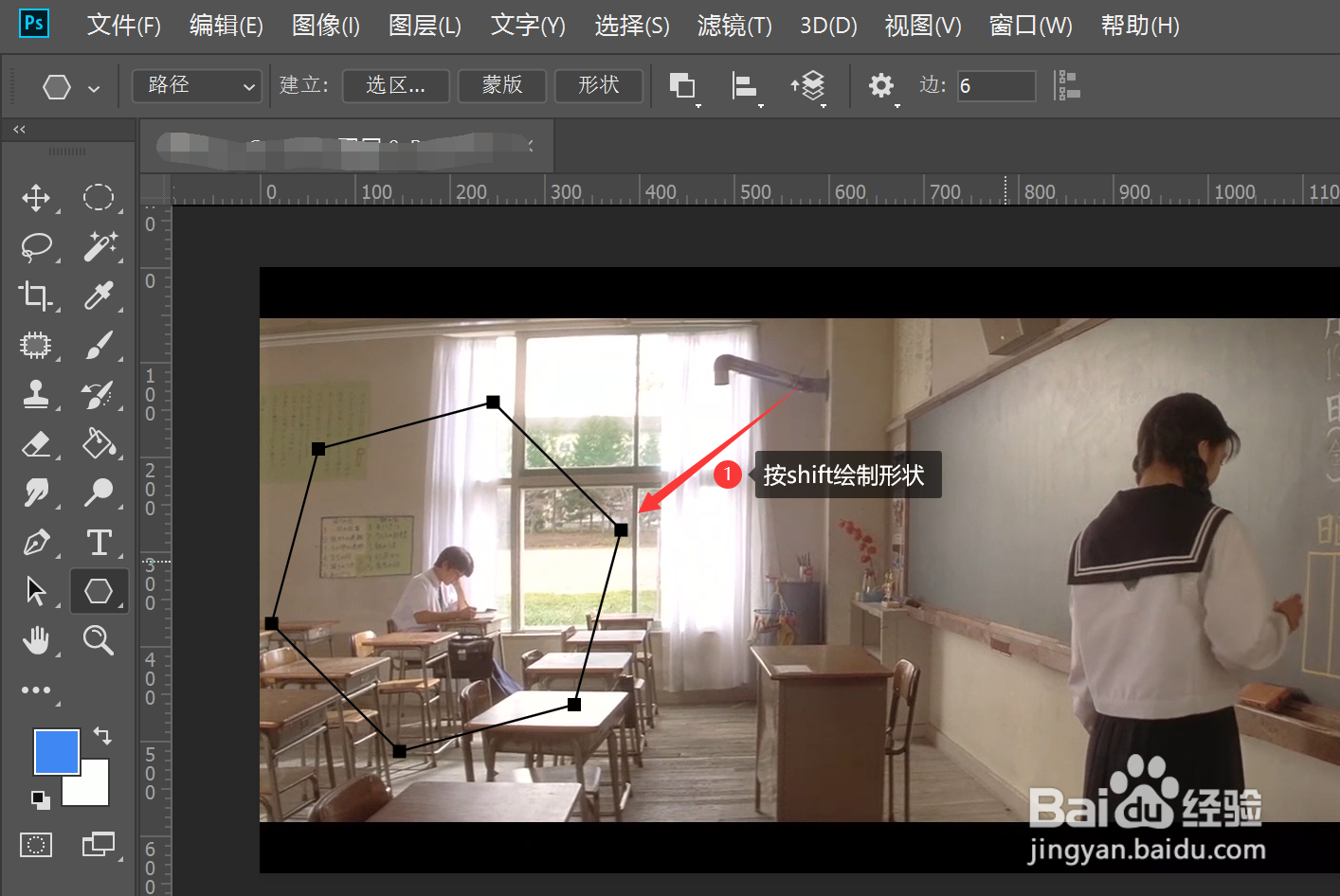Open the 帮助(H) menu
This screenshot has height=896, width=1340.
(x=1140, y=26)
